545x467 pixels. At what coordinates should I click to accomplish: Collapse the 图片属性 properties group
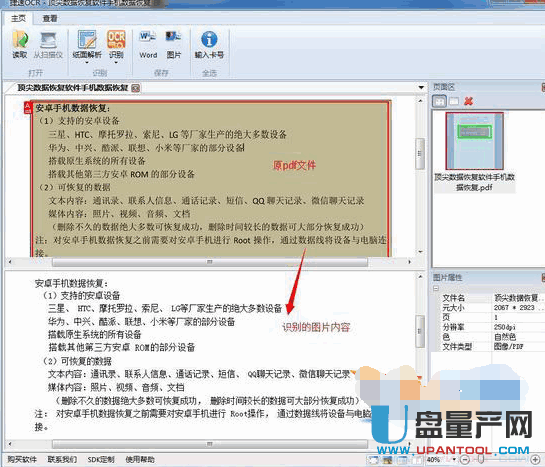pyautogui.click(x=436, y=288)
